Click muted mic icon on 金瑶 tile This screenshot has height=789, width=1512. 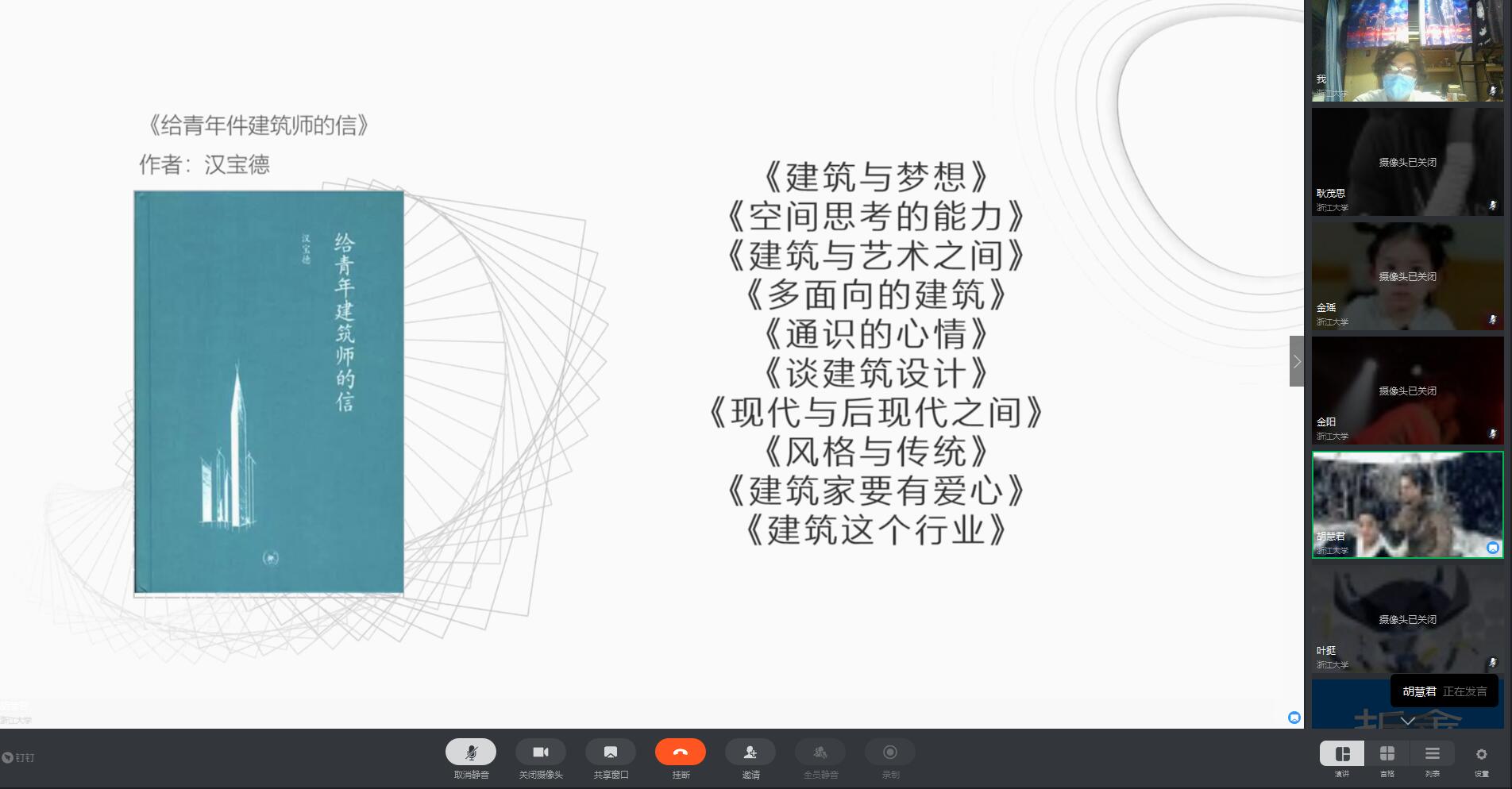(x=1493, y=320)
